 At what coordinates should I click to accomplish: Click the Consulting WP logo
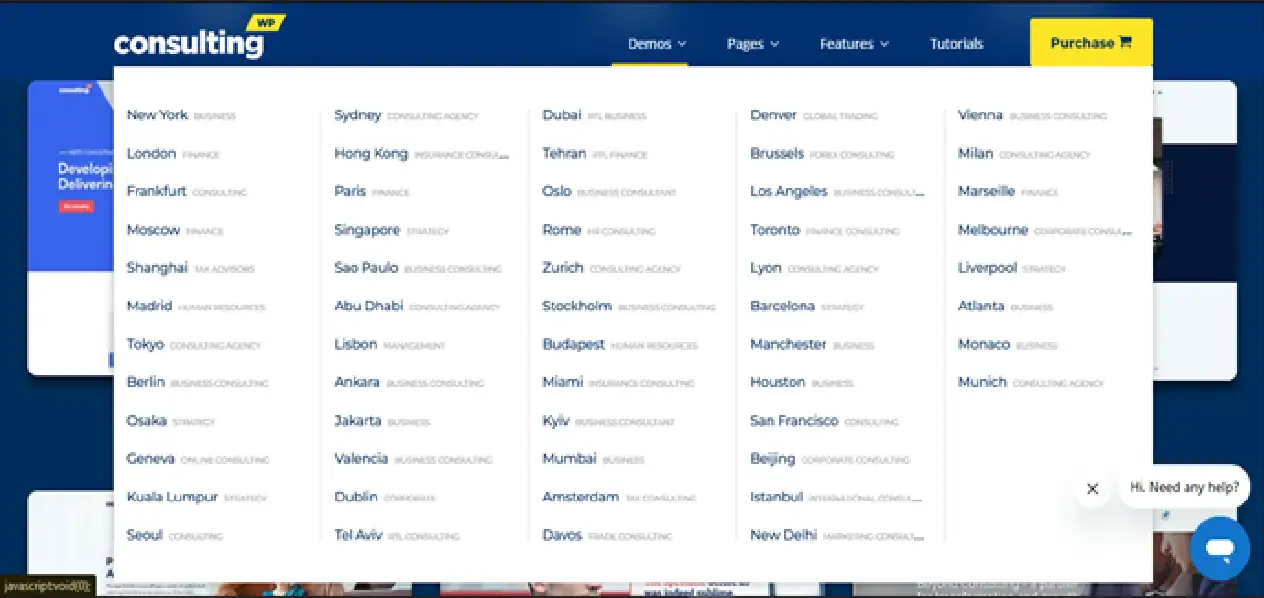click(199, 38)
